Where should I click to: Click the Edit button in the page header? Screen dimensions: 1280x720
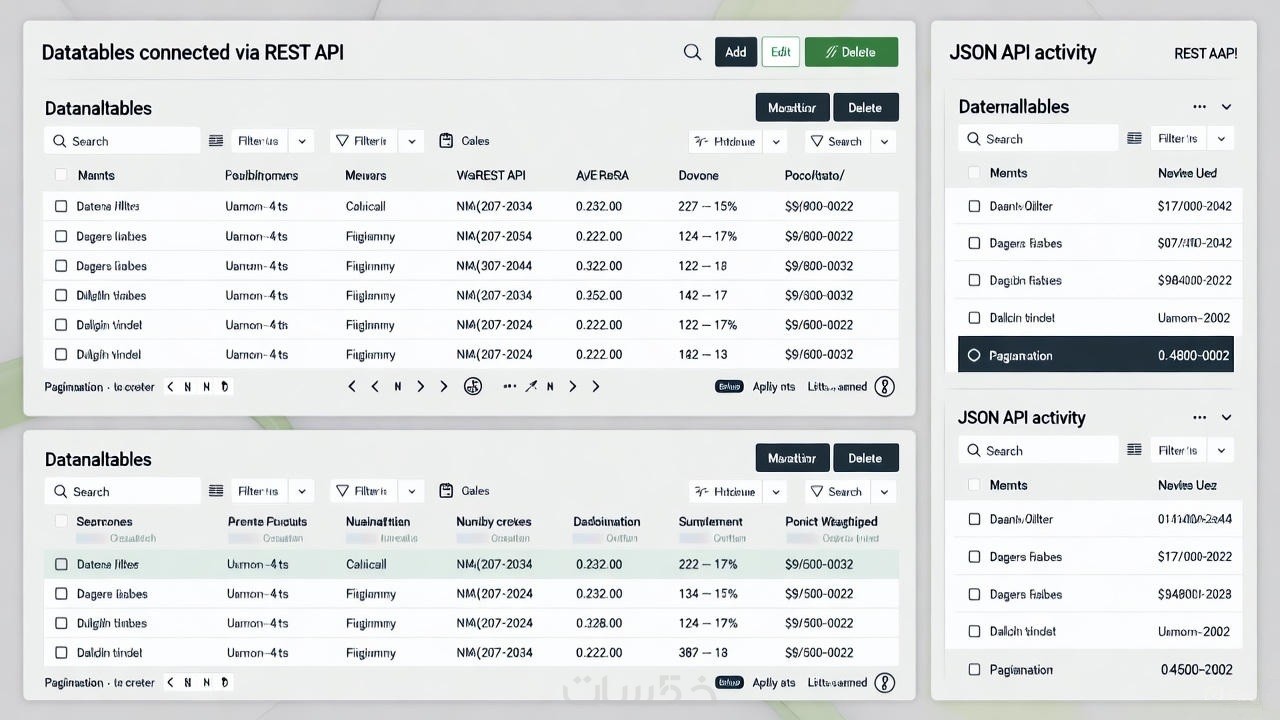click(781, 52)
